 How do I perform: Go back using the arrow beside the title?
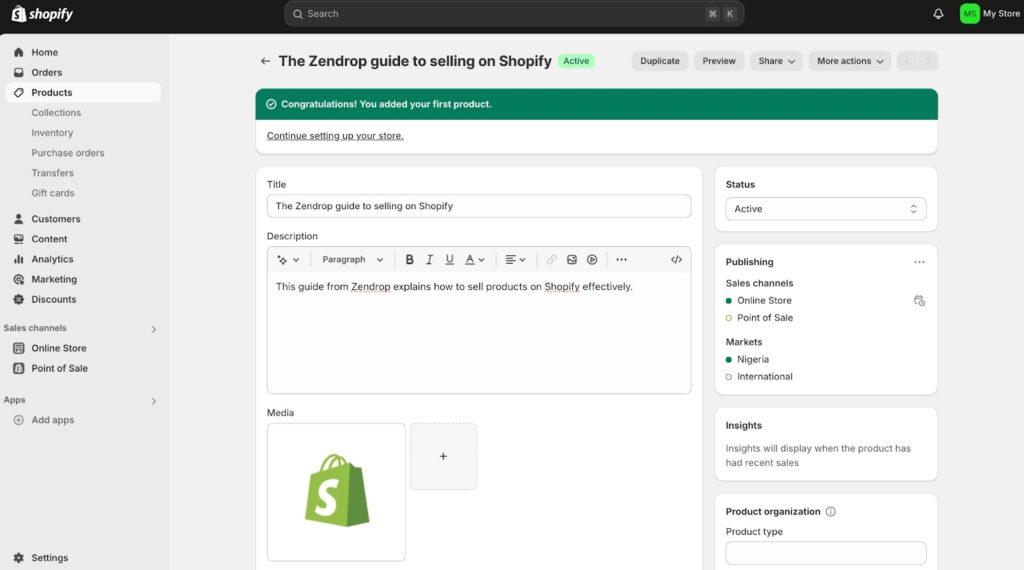(x=265, y=61)
